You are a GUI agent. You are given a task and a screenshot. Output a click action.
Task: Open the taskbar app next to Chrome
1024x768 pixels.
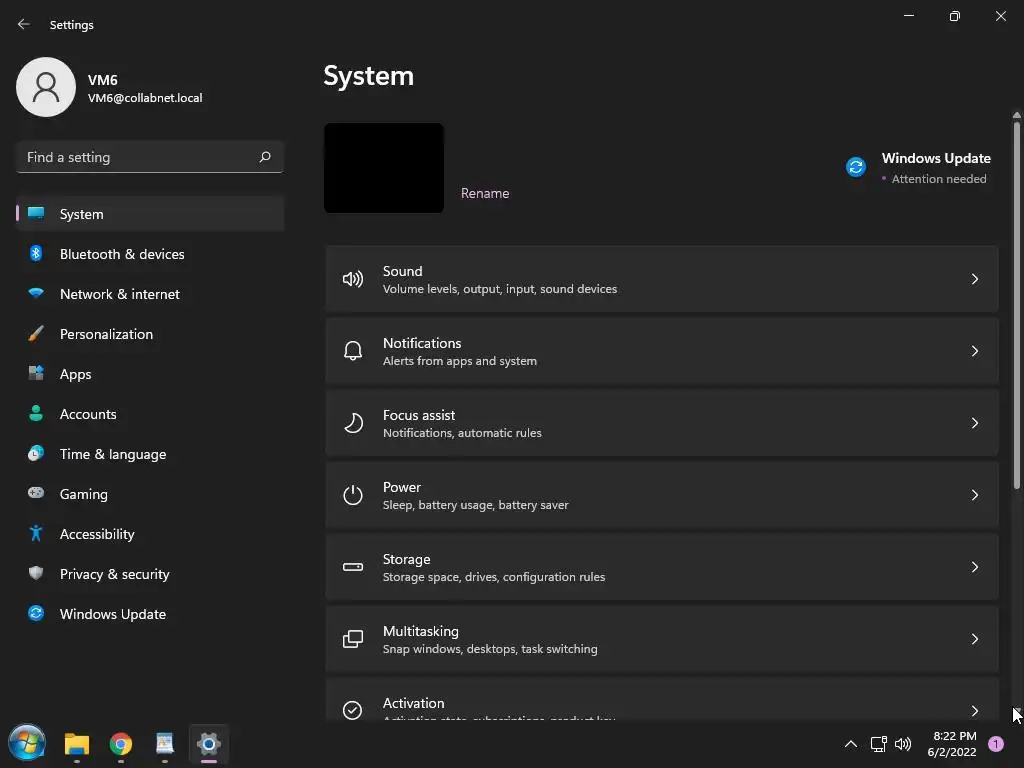pyautogui.click(x=165, y=744)
